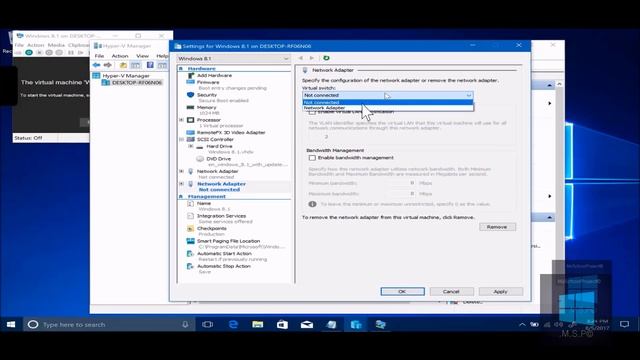Select the Automatic Stop Action icon
640x360 pixels.
coord(190,267)
